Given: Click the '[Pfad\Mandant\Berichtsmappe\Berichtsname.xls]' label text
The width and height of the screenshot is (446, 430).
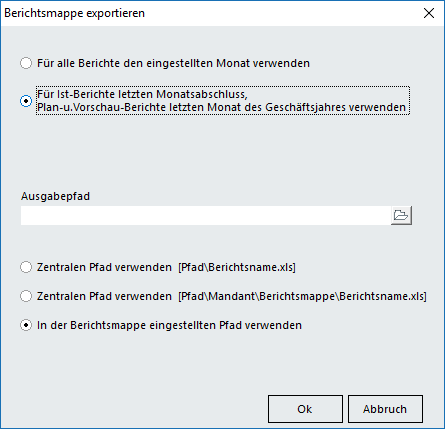Looking at the screenshot, I should pos(302,296).
